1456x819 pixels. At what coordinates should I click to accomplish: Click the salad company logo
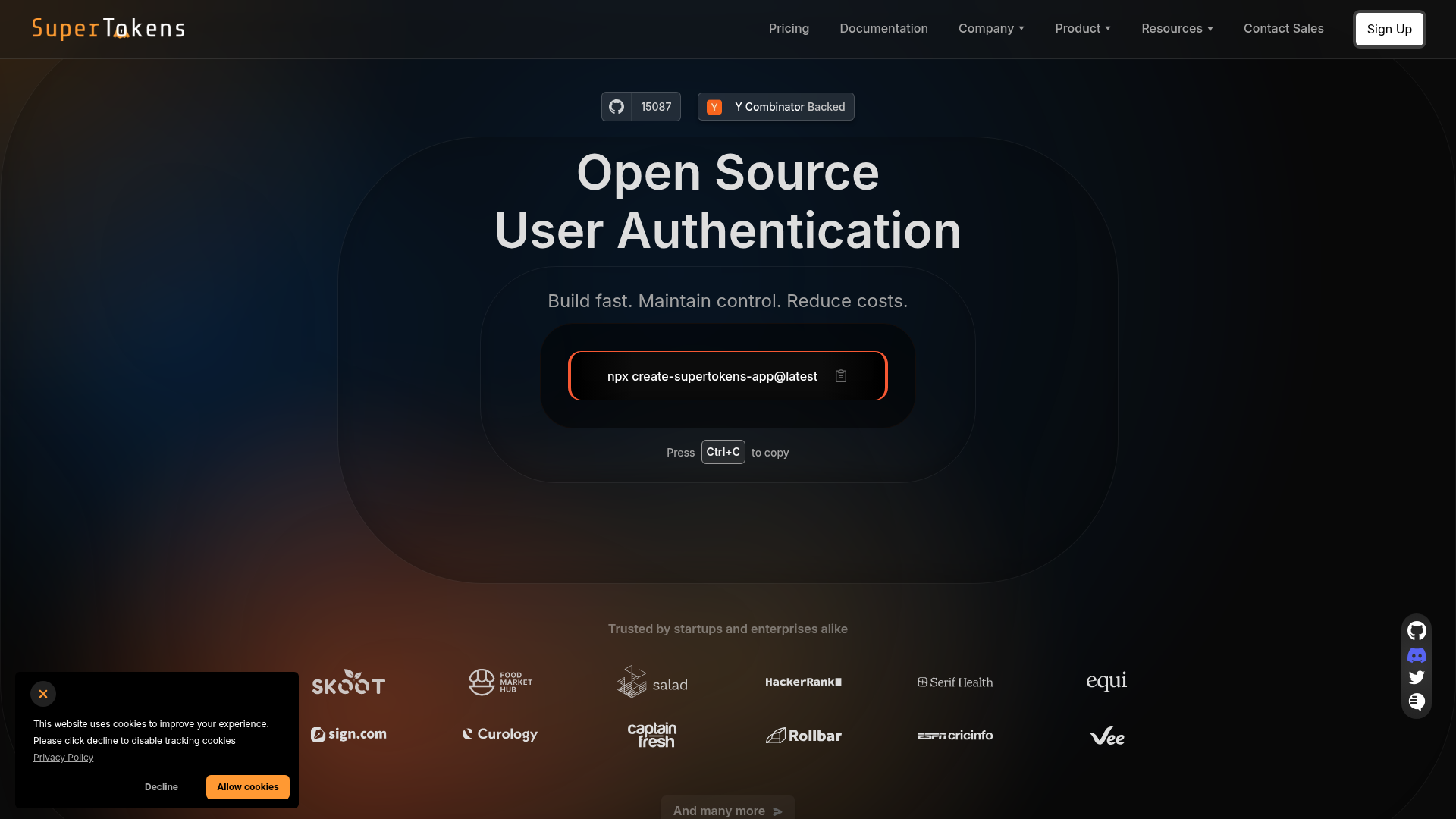pyautogui.click(x=652, y=682)
